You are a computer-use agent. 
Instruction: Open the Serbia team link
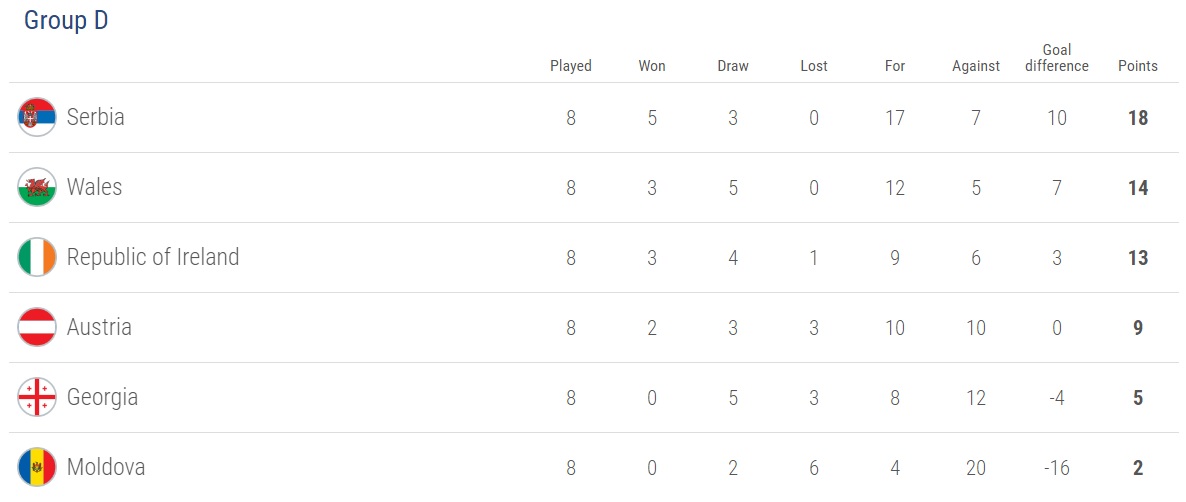click(x=96, y=118)
